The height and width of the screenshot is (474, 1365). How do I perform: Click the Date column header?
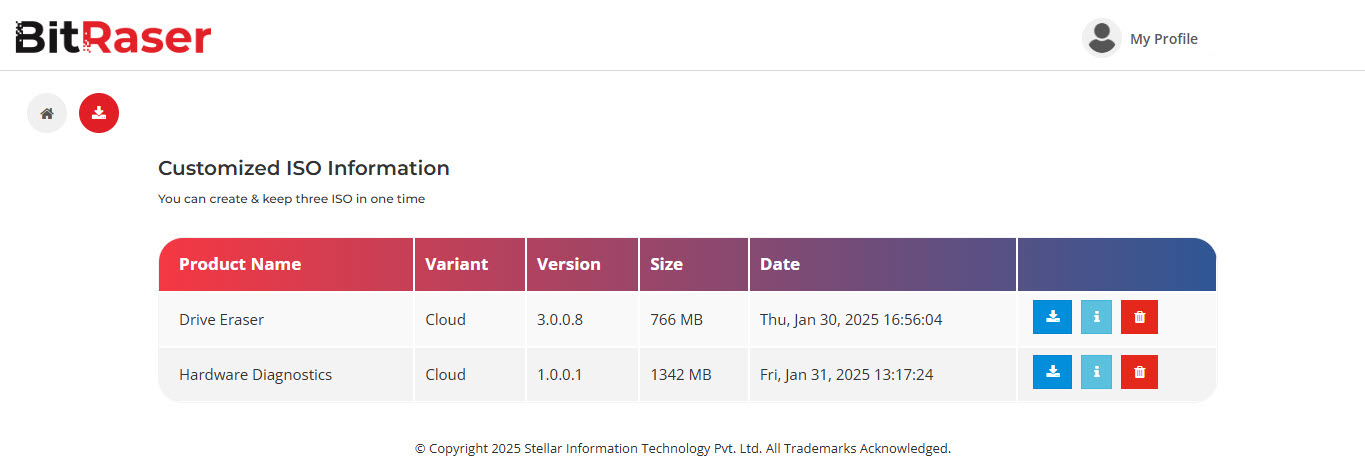point(779,264)
